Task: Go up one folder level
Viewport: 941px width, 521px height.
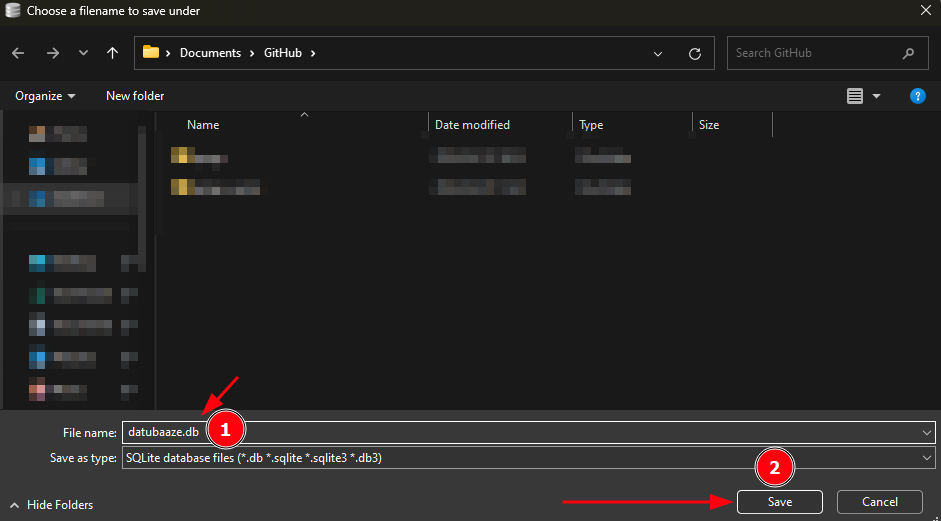Action: click(x=112, y=53)
